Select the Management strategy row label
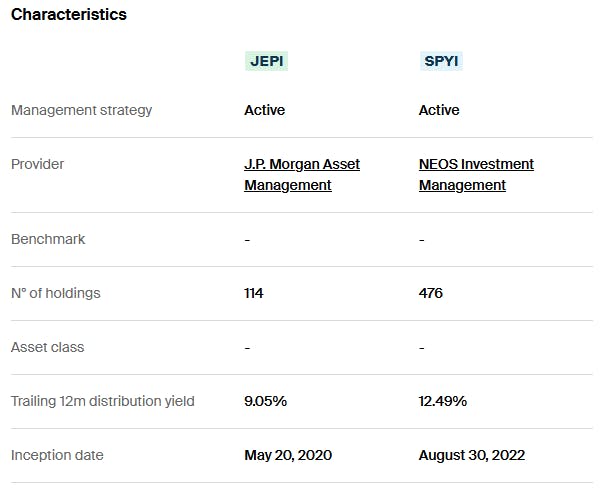Screen dimensions: 603x489 pyautogui.click(x=82, y=110)
